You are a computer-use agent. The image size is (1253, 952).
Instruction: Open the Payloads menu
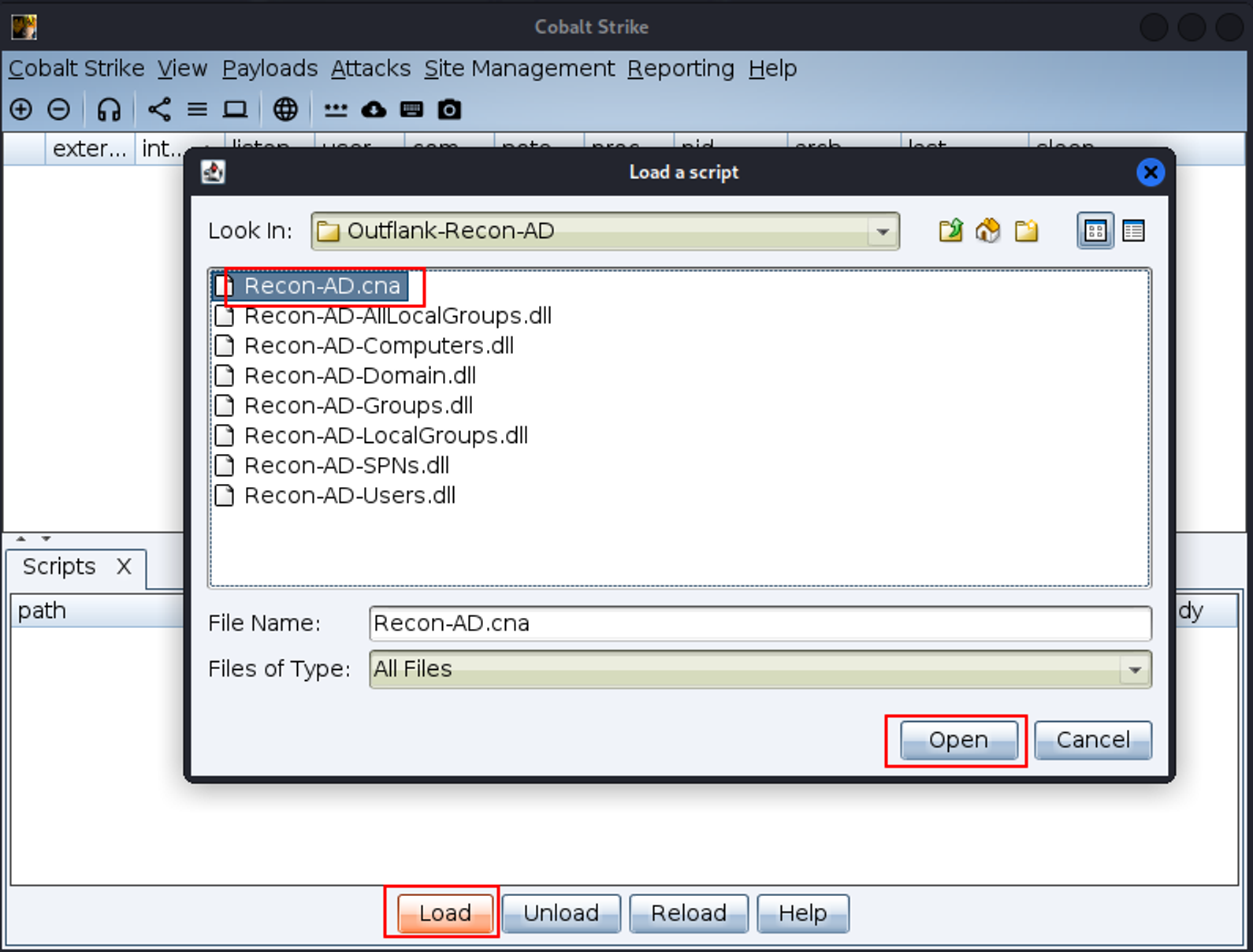[270, 69]
